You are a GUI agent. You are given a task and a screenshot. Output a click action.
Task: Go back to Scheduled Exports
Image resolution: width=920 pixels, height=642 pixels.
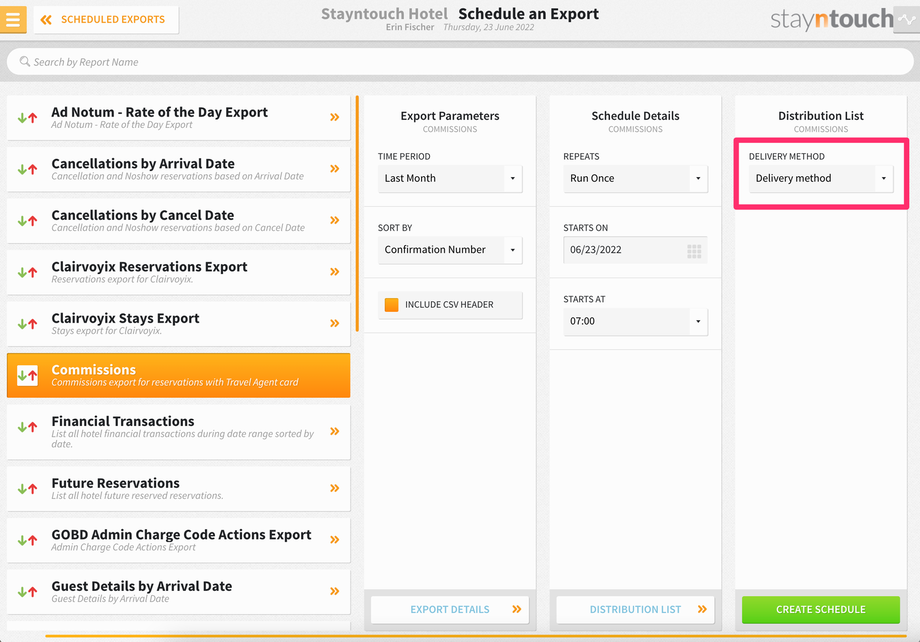106,19
